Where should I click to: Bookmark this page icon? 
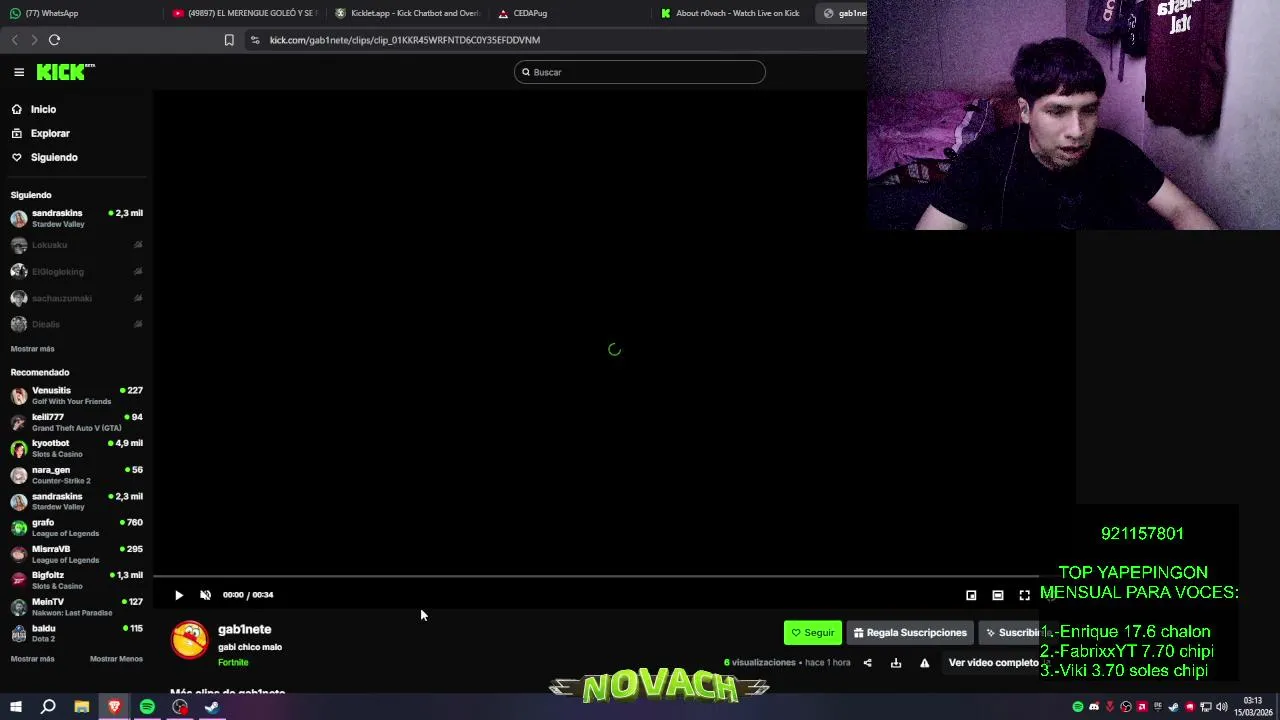(229, 40)
